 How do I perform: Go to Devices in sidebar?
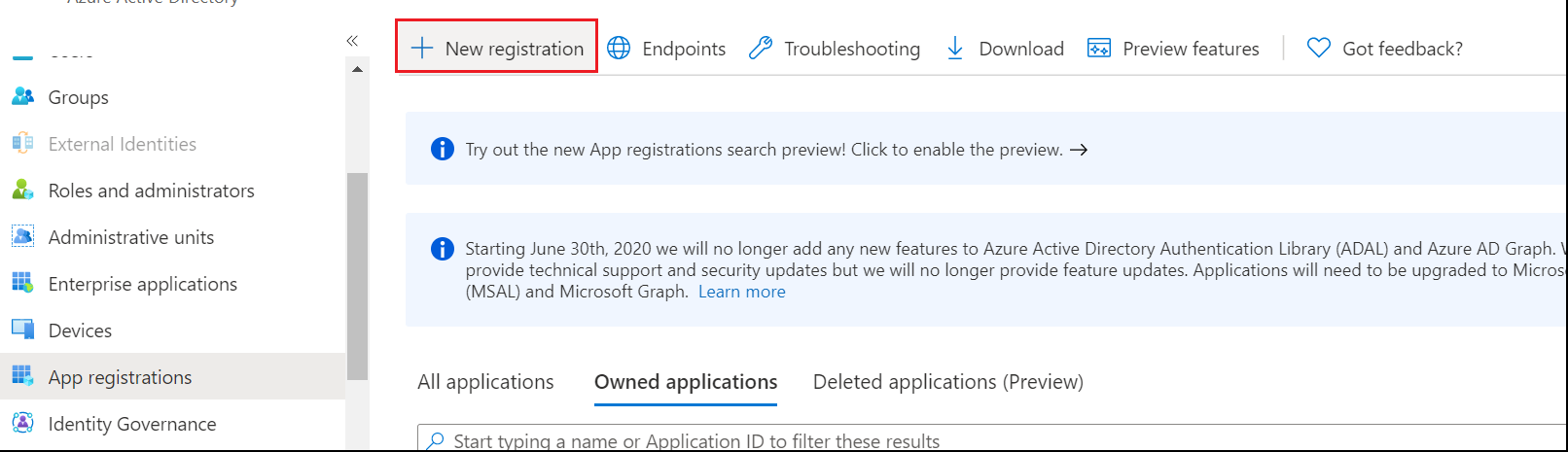tap(80, 330)
